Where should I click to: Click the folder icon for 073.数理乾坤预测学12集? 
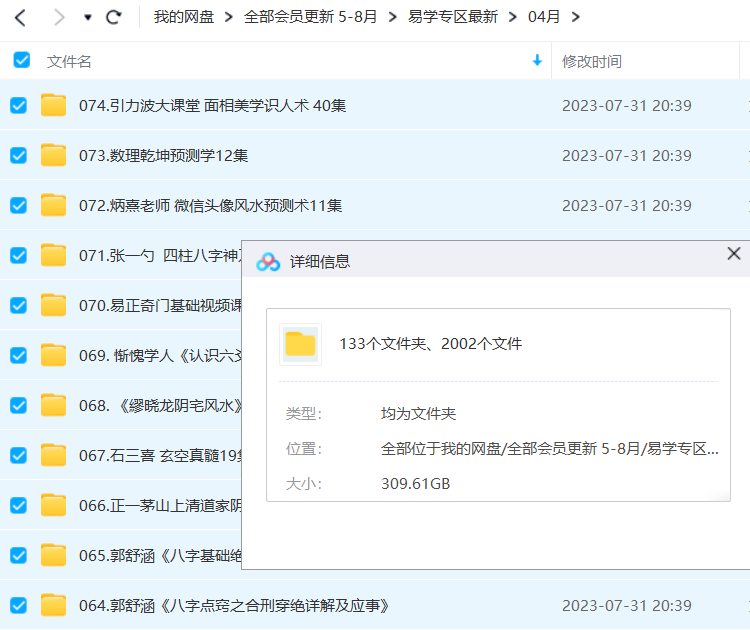(x=53, y=155)
